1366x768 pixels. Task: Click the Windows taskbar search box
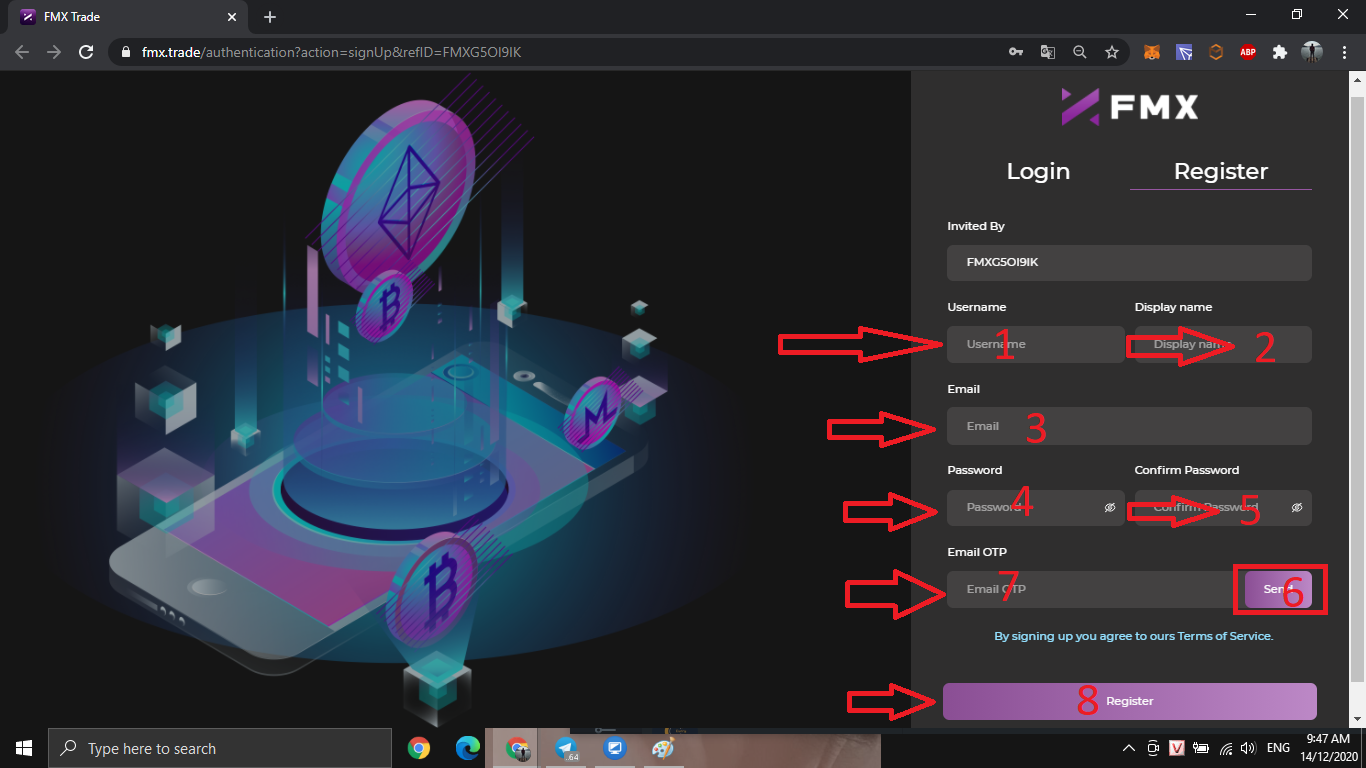[x=220, y=748]
